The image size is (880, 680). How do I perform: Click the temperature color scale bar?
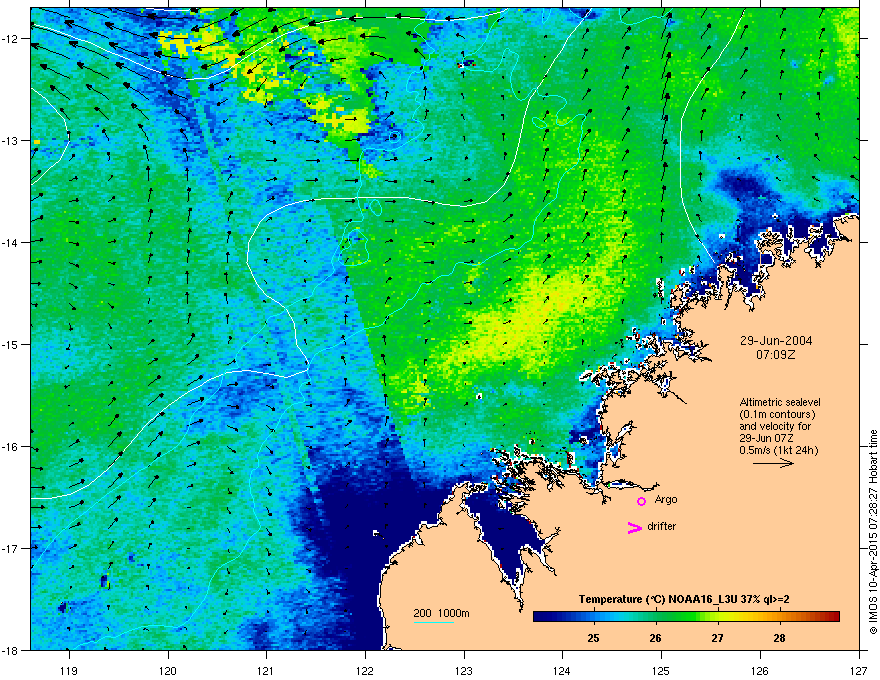coord(686,617)
